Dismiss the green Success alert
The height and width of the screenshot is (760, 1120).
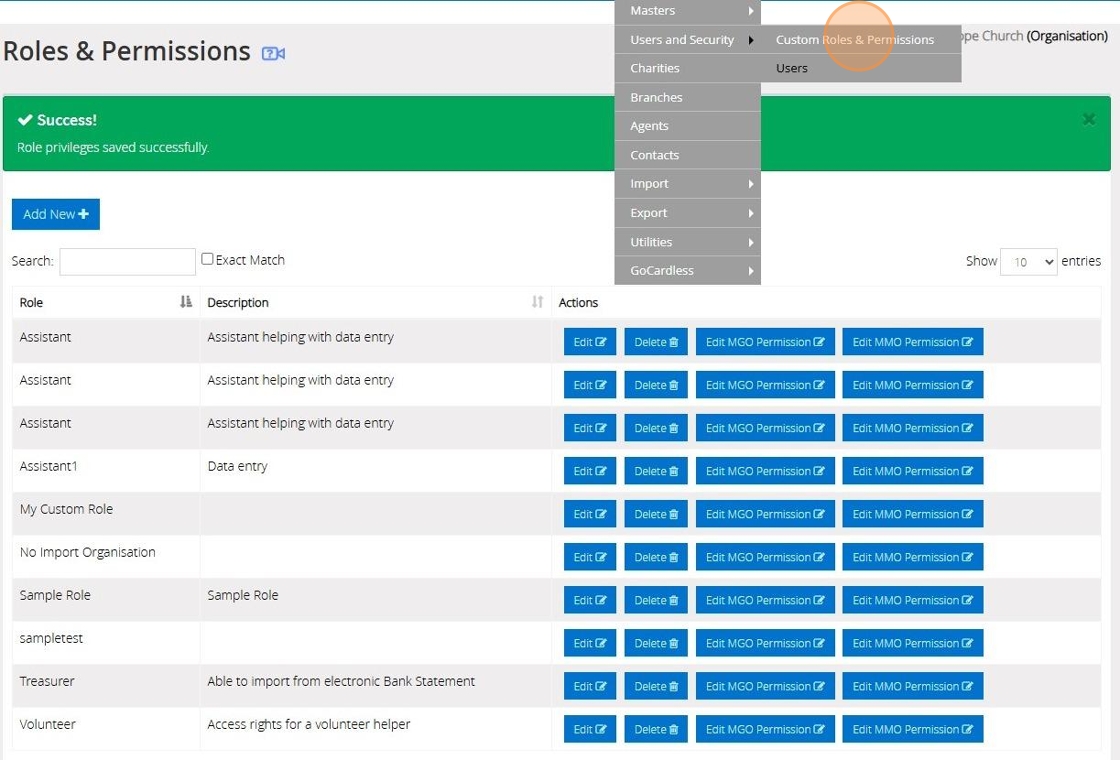point(1089,119)
